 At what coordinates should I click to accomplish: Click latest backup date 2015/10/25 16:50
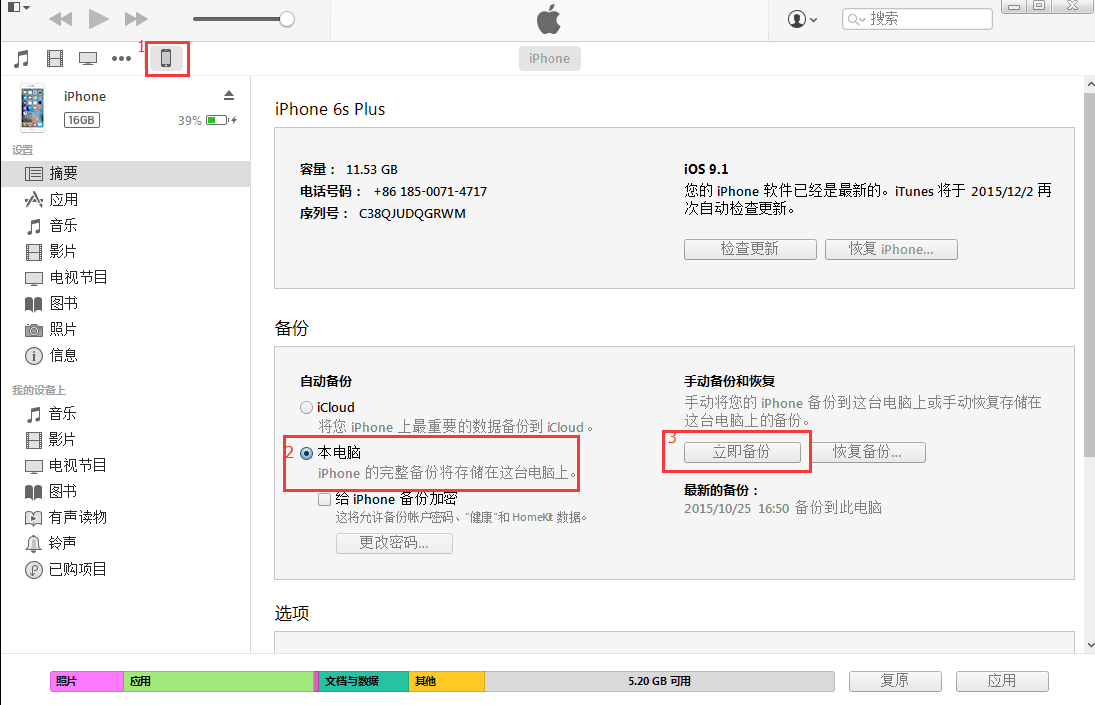pos(736,508)
